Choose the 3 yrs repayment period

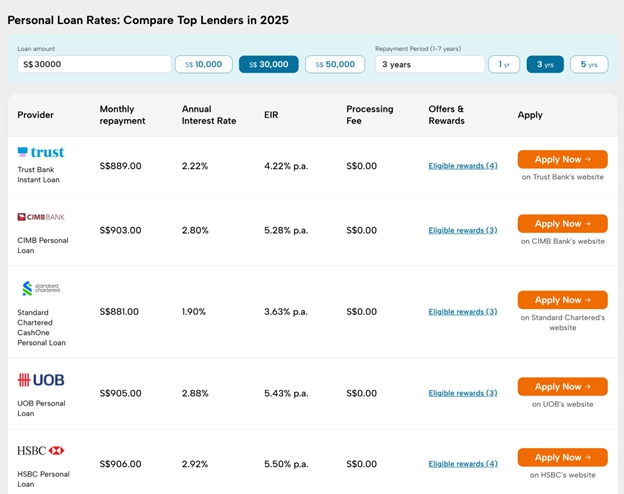[x=545, y=64]
